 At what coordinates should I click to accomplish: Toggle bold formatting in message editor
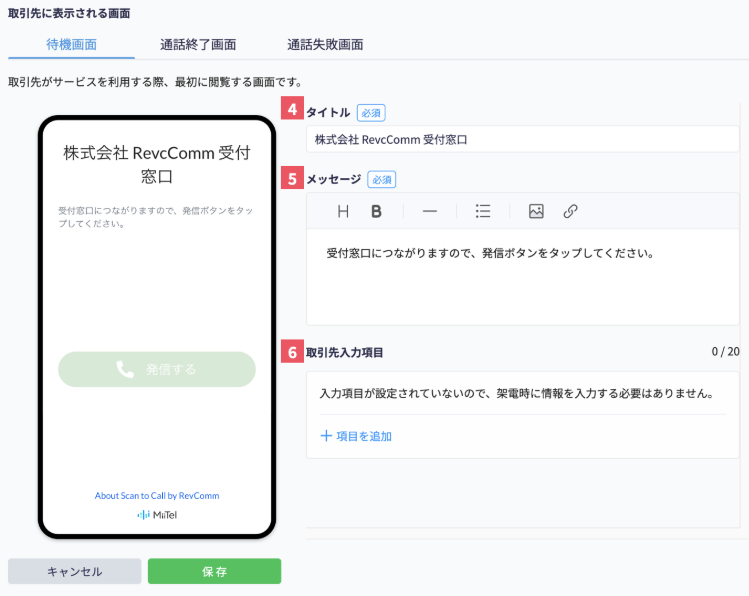point(376,211)
